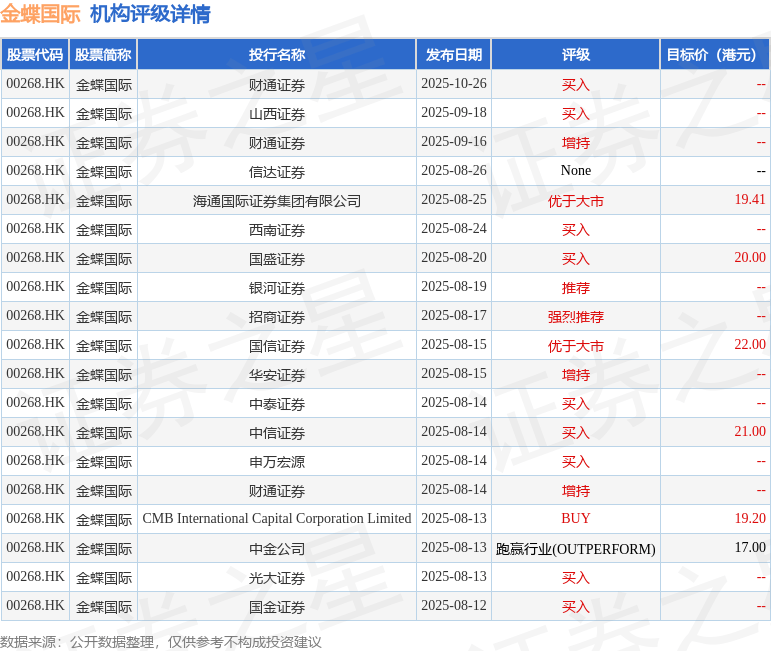Viewport: 771px width, 651px height.
Task: Click target price 19.41
Action: coord(750,200)
